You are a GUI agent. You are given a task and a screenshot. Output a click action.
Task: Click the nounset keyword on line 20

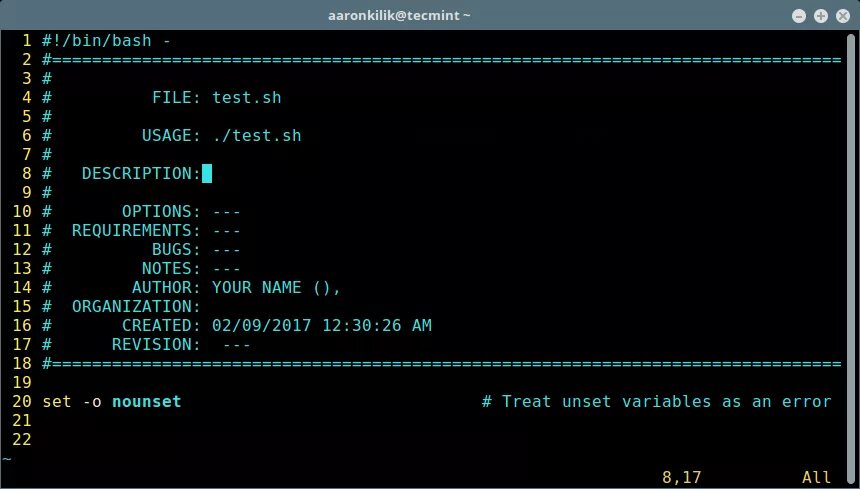[x=146, y=401]
